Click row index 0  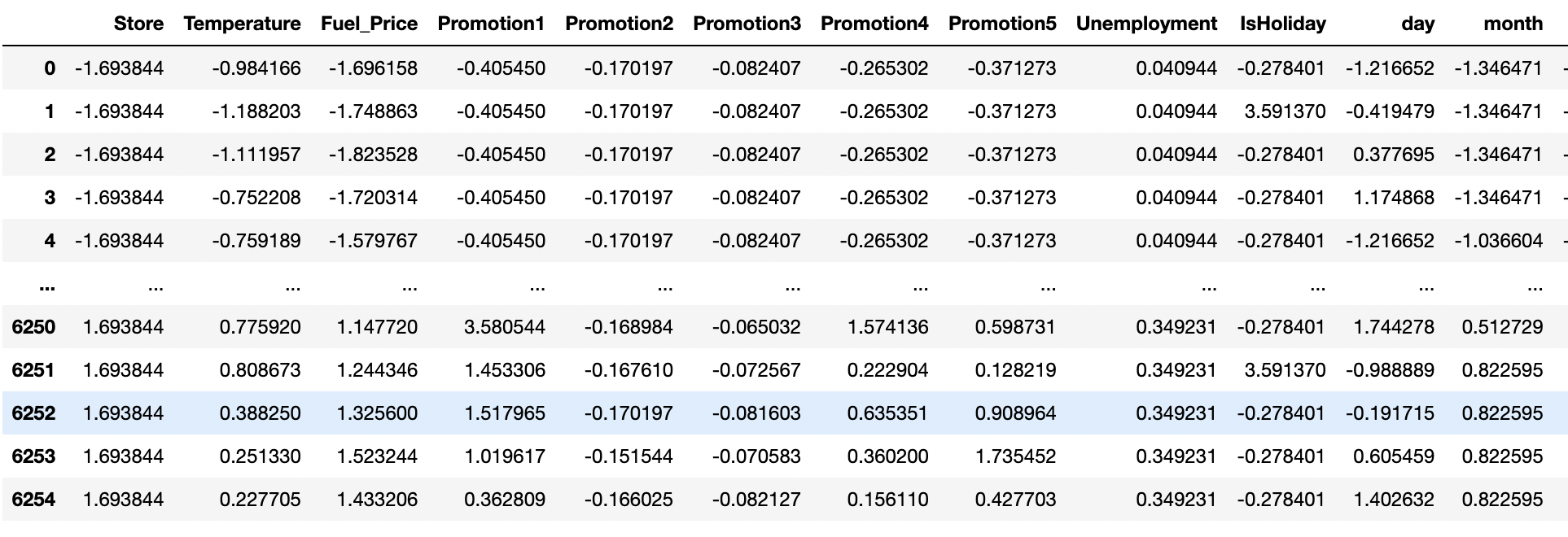click(x=50, y=68)
